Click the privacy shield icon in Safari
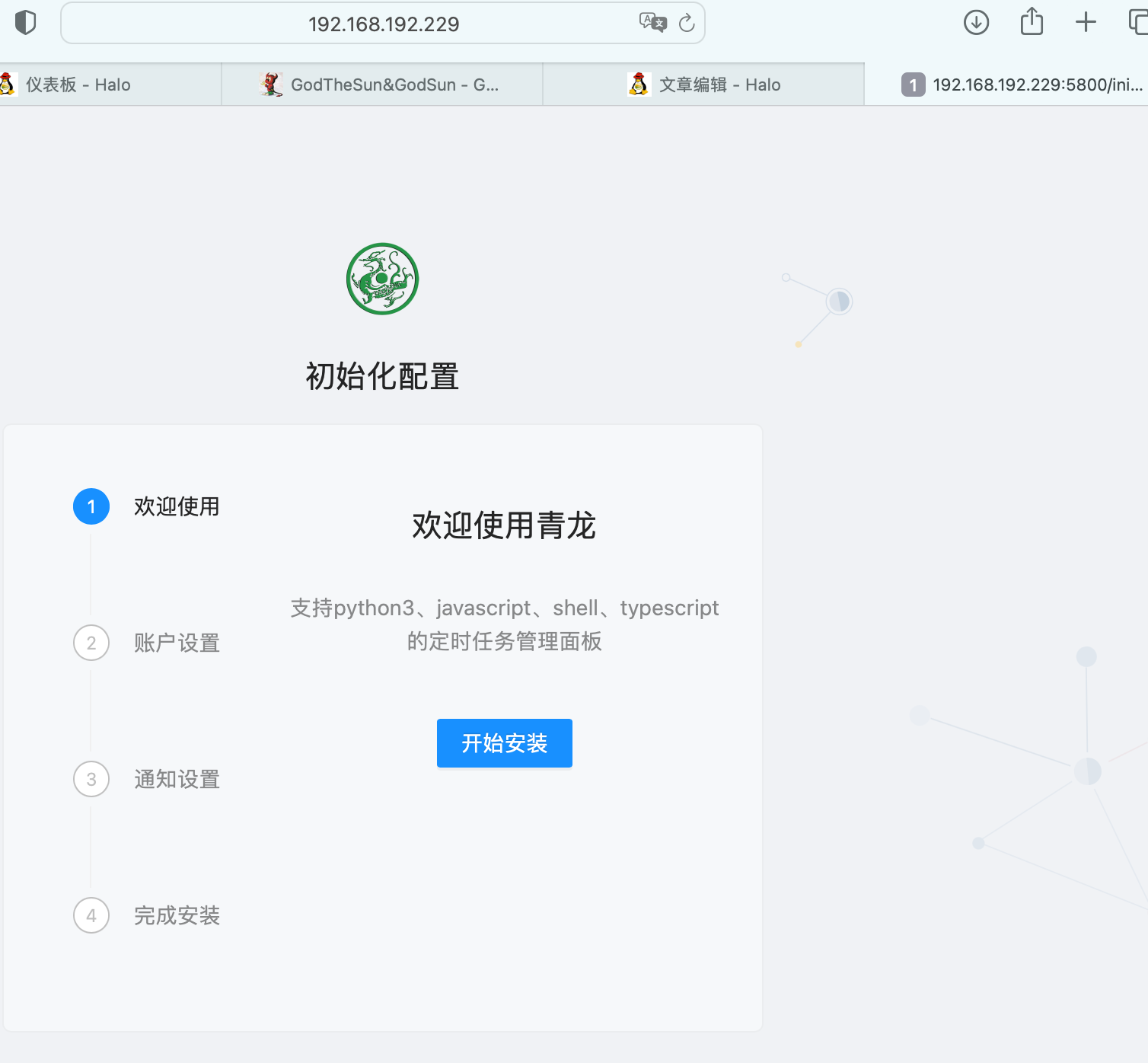 (26, 23)
